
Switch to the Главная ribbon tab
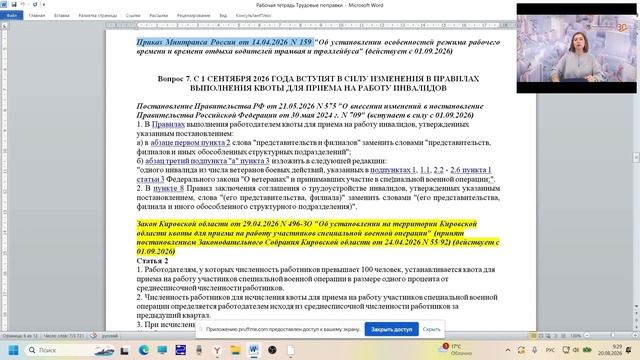coord(37,16)
